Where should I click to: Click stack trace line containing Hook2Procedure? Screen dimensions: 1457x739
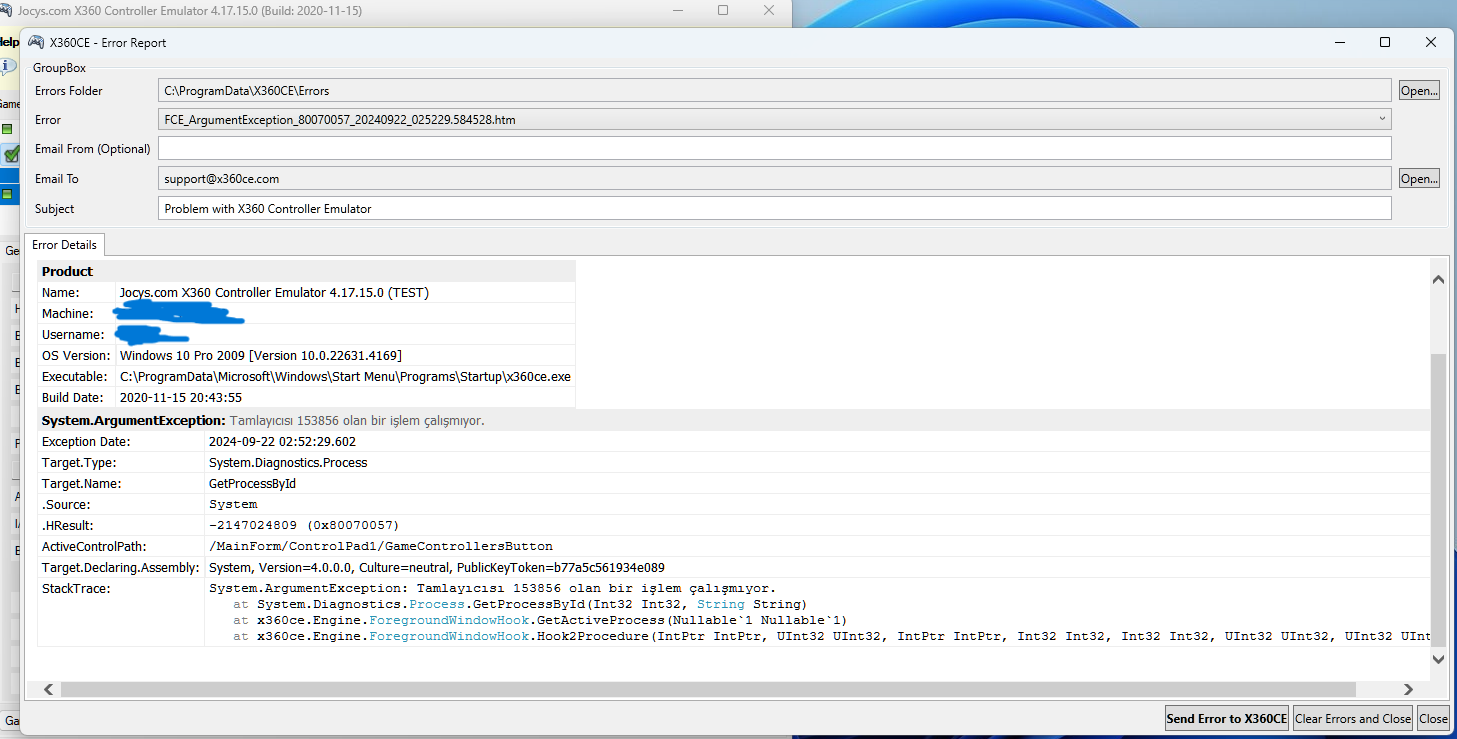(831, 636)
